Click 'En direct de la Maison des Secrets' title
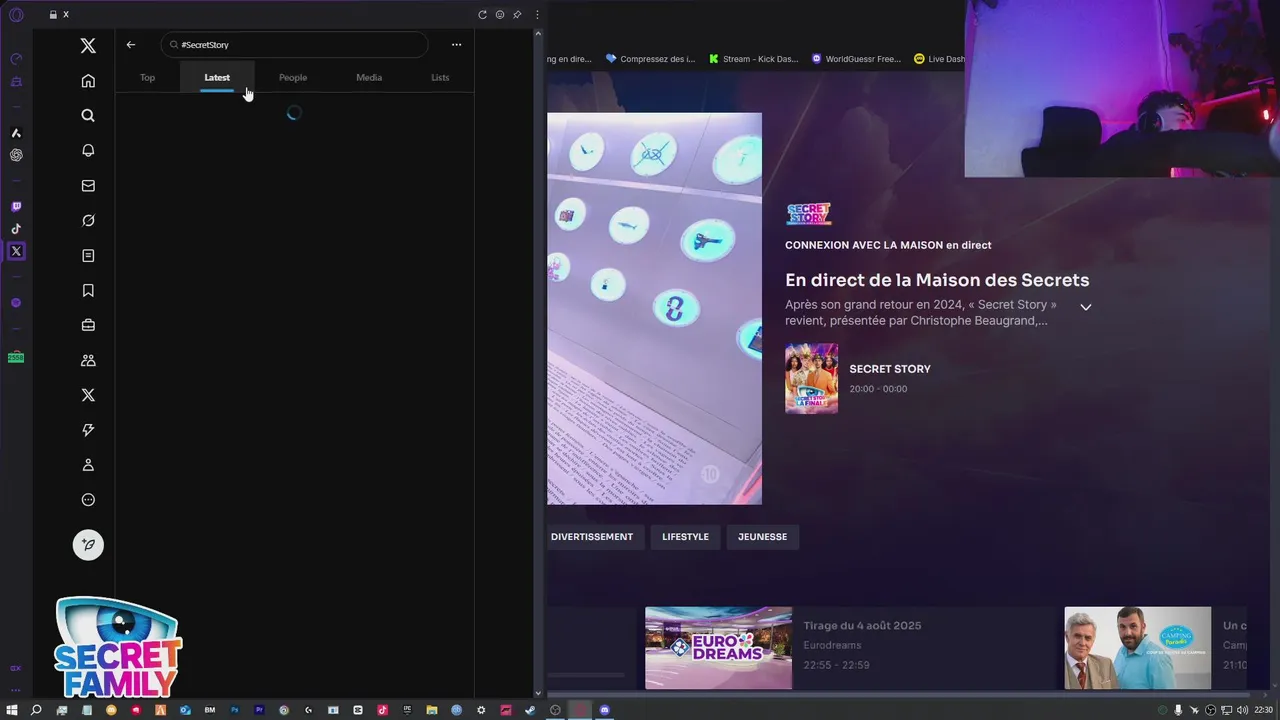 point(937,280)
